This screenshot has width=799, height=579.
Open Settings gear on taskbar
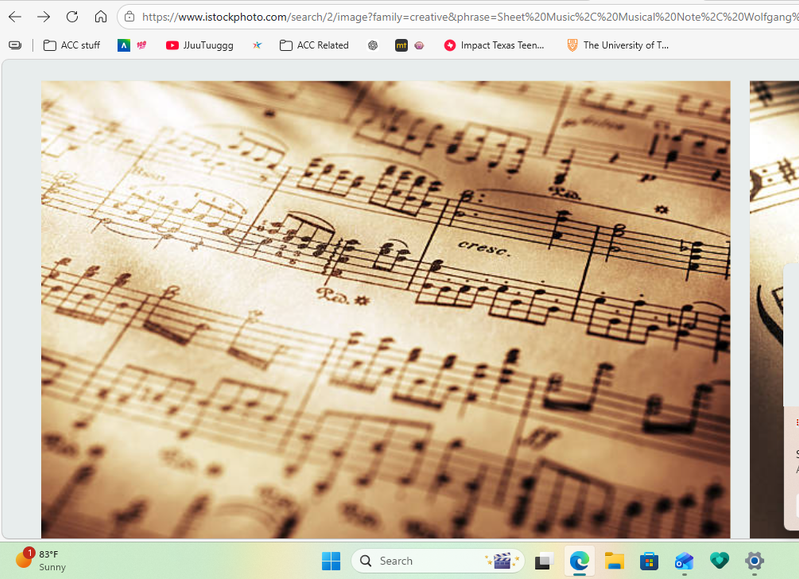tap(754, 561)
